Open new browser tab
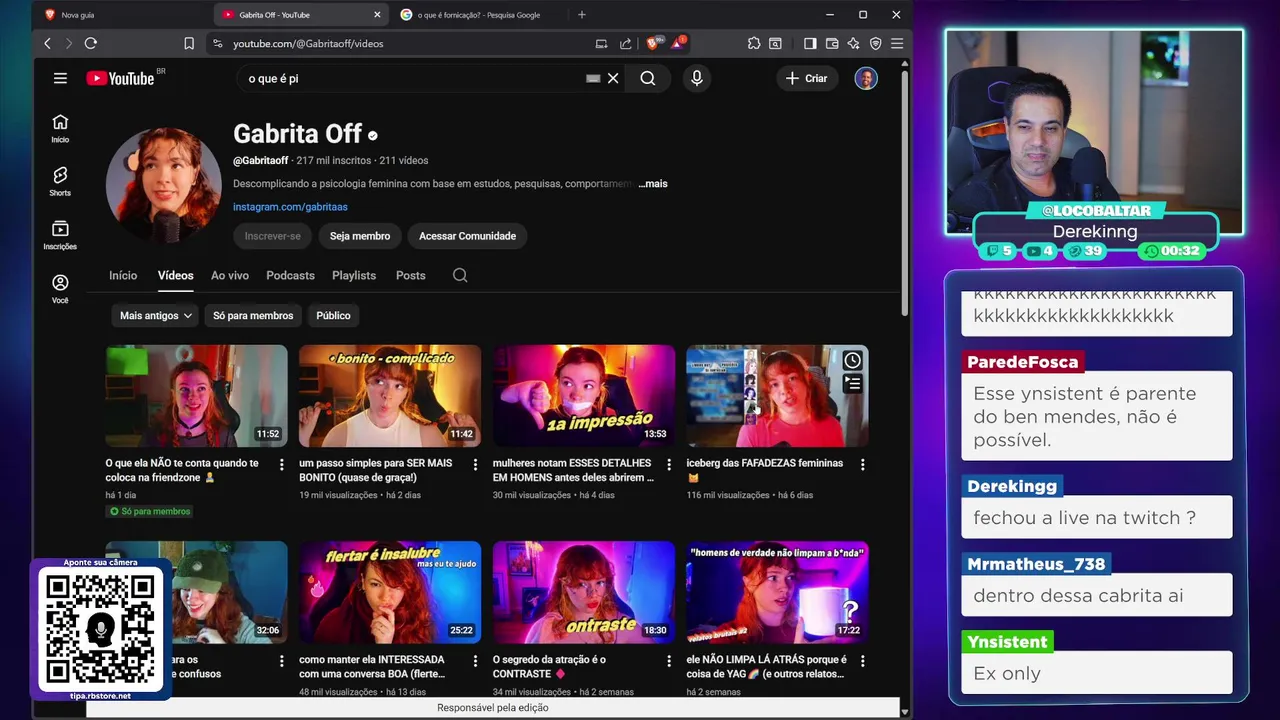Screen dimensions: 1280x720 pos(582,15)
